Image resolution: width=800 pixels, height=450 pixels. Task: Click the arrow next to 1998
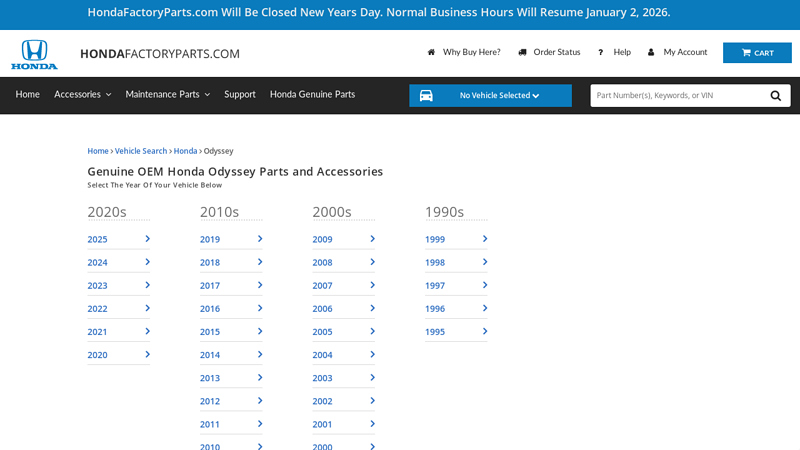coord(485,262)
